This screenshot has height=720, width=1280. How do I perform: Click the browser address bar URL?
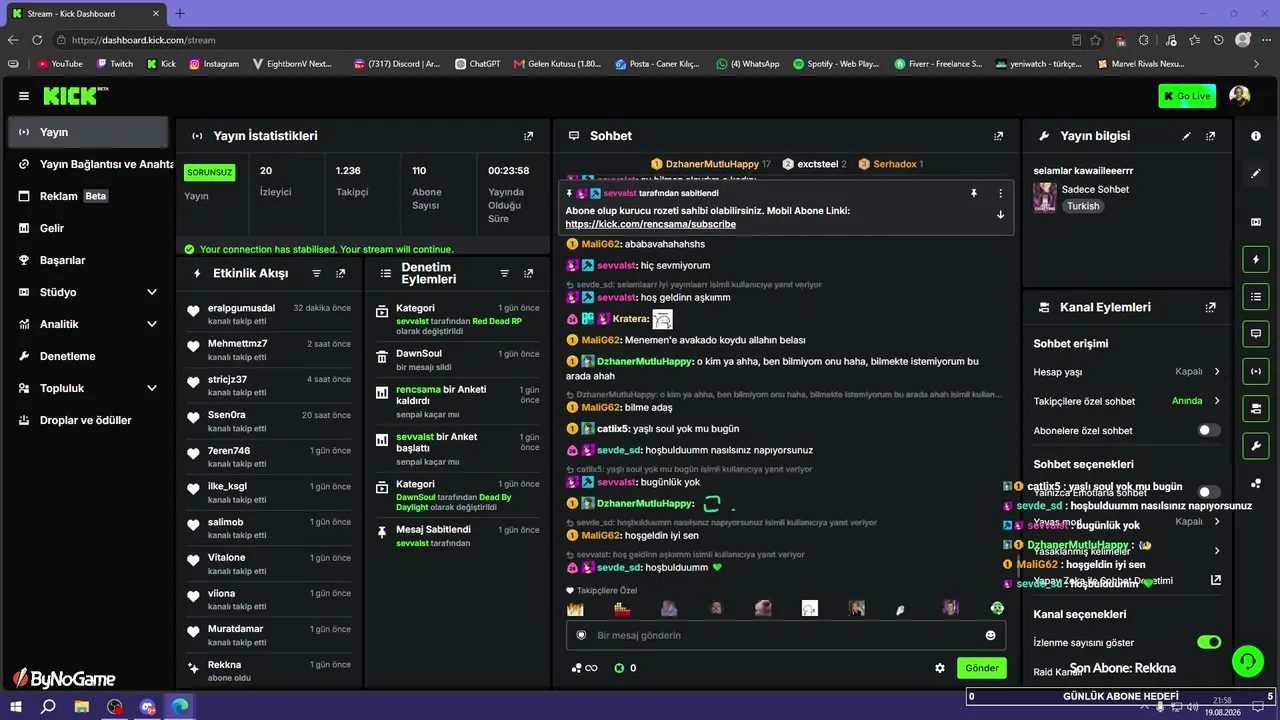[x=144, y=40]
